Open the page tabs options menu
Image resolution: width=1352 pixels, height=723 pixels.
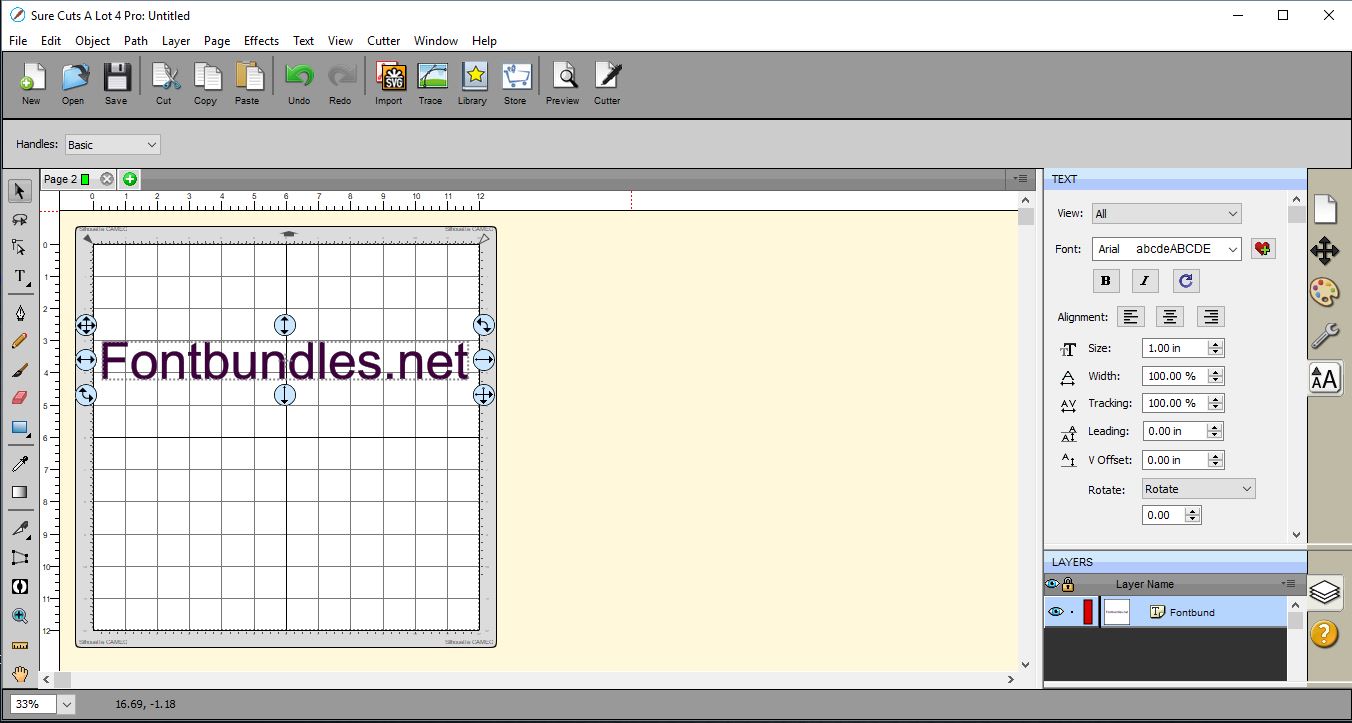(1020, 179)
